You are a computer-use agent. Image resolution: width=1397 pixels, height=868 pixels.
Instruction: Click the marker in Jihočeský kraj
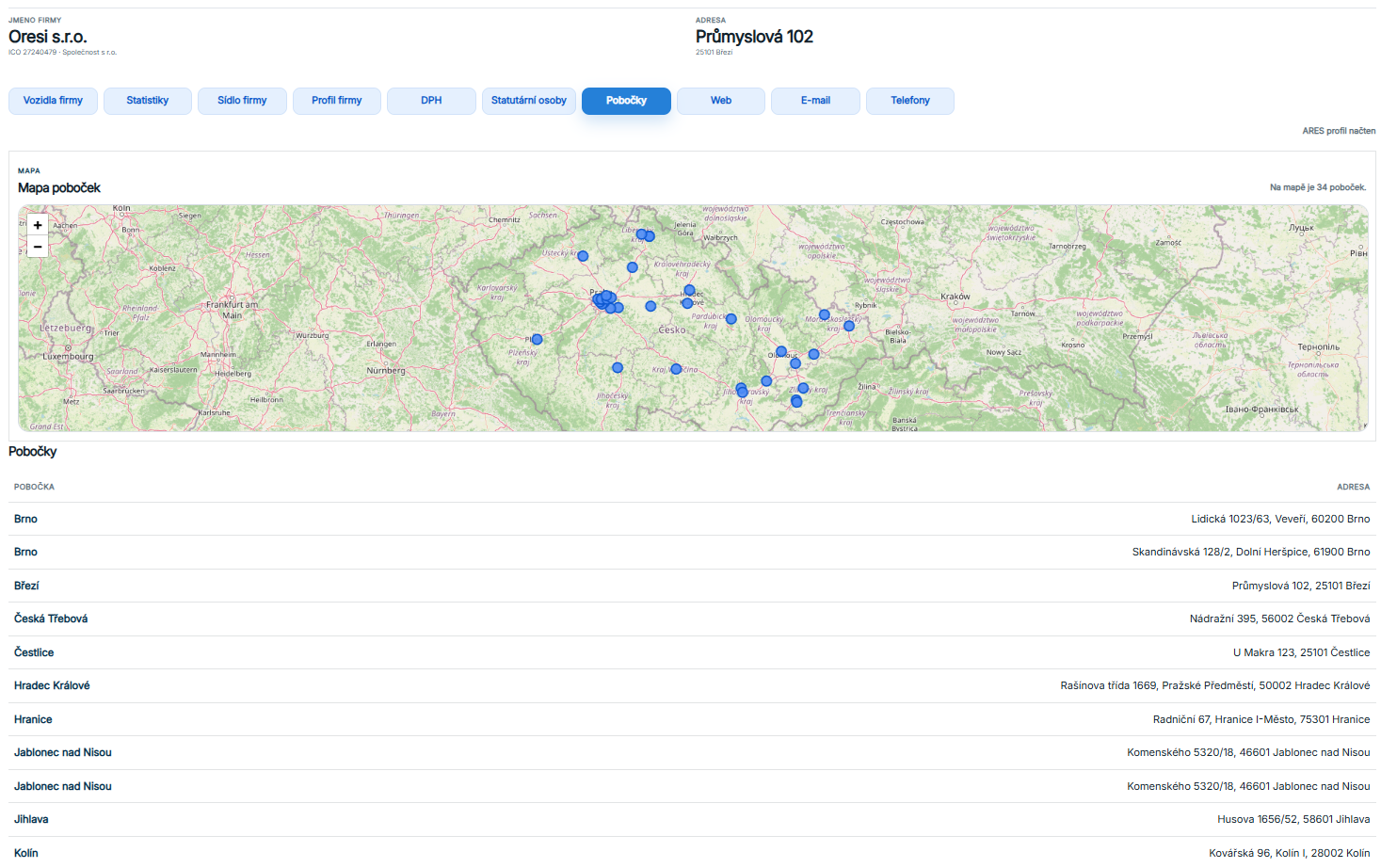(x=618, y=368)
